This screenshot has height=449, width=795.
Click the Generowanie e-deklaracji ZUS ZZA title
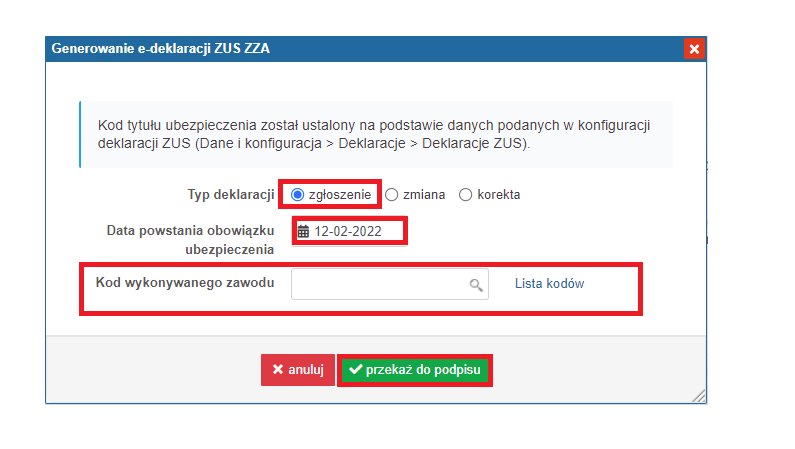tap(160, 48)
